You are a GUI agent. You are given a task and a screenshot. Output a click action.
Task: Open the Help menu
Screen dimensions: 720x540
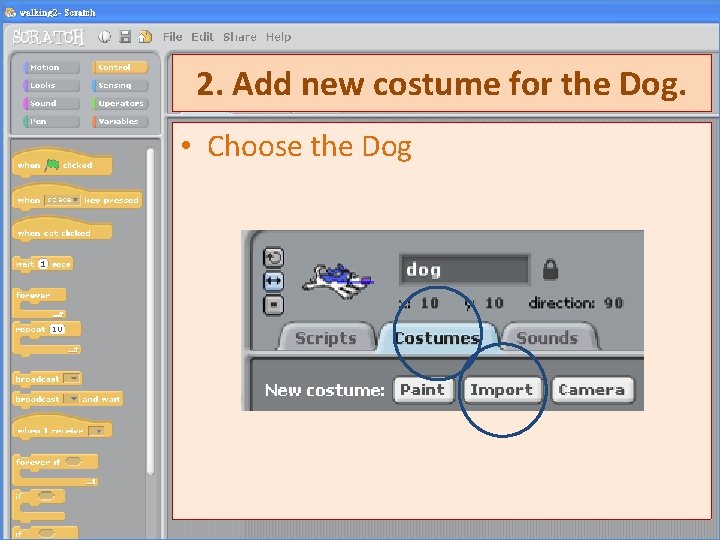coord(278,37)
